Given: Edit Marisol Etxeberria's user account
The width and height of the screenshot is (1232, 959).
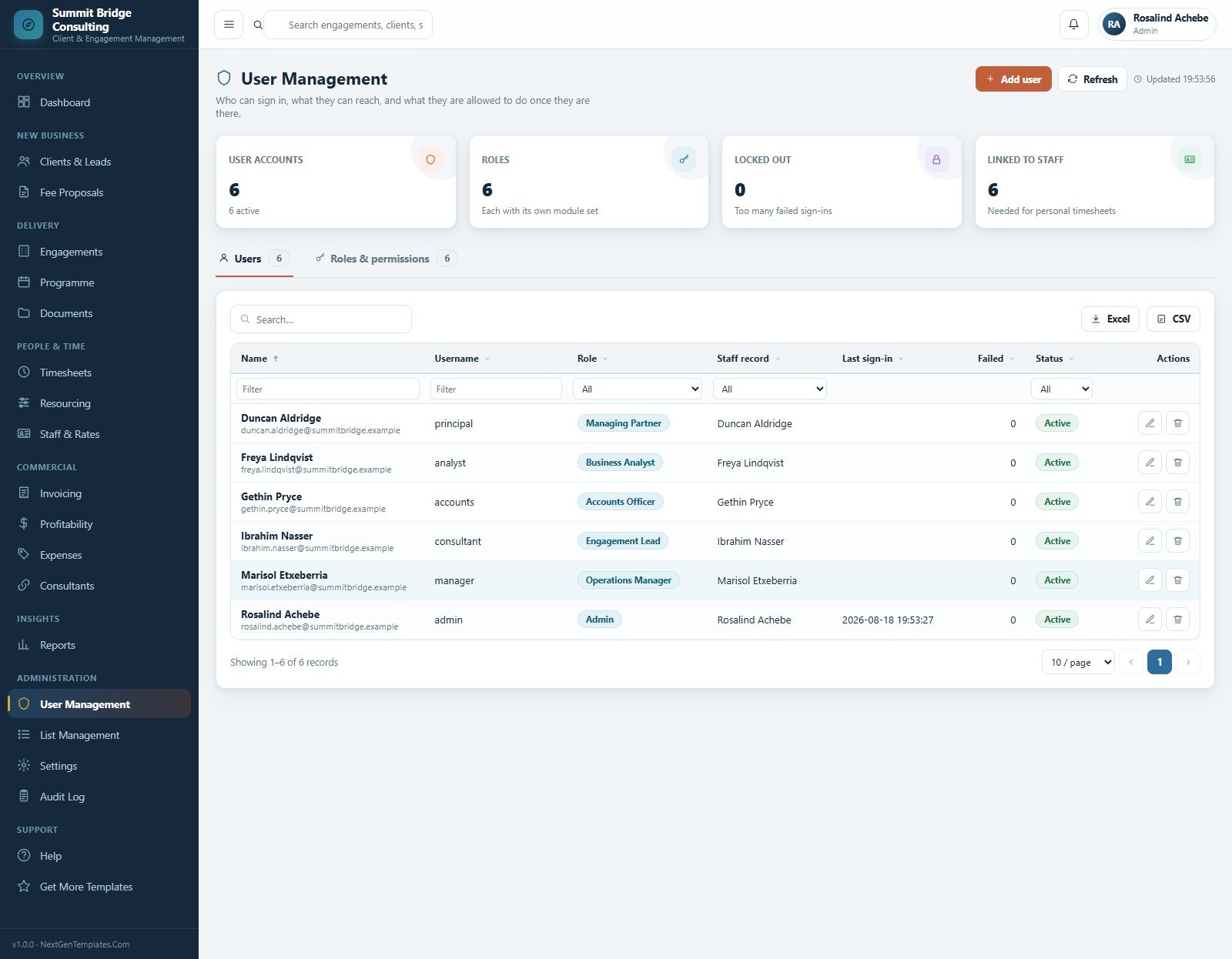Looking at the screenshot, I should click(x=1150, y=580).
